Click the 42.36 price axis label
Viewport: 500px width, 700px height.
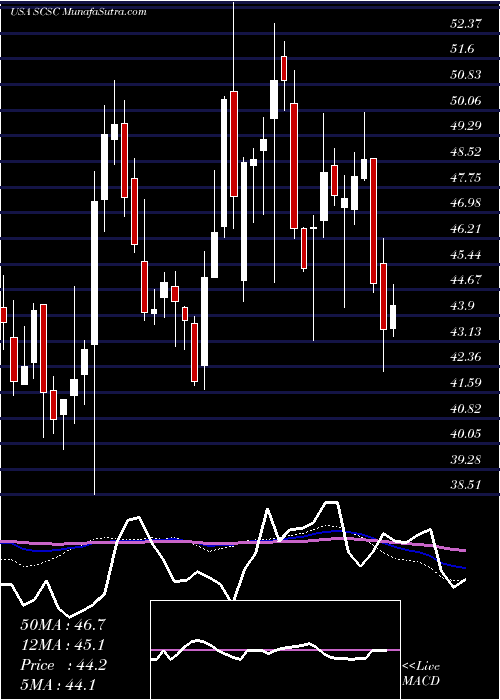466,358
